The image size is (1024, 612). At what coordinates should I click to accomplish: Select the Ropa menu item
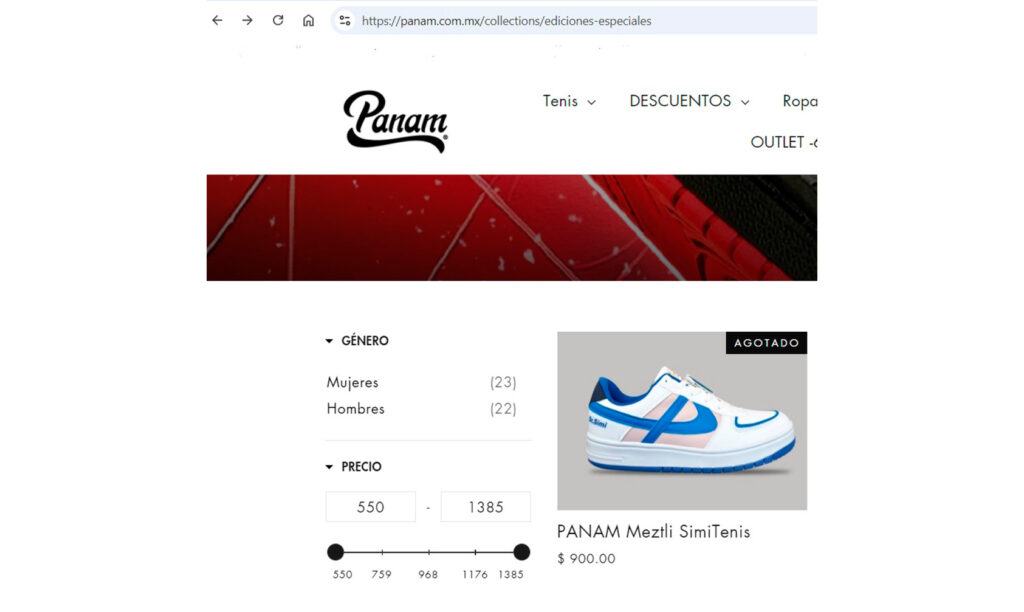(x=799, y=101)
